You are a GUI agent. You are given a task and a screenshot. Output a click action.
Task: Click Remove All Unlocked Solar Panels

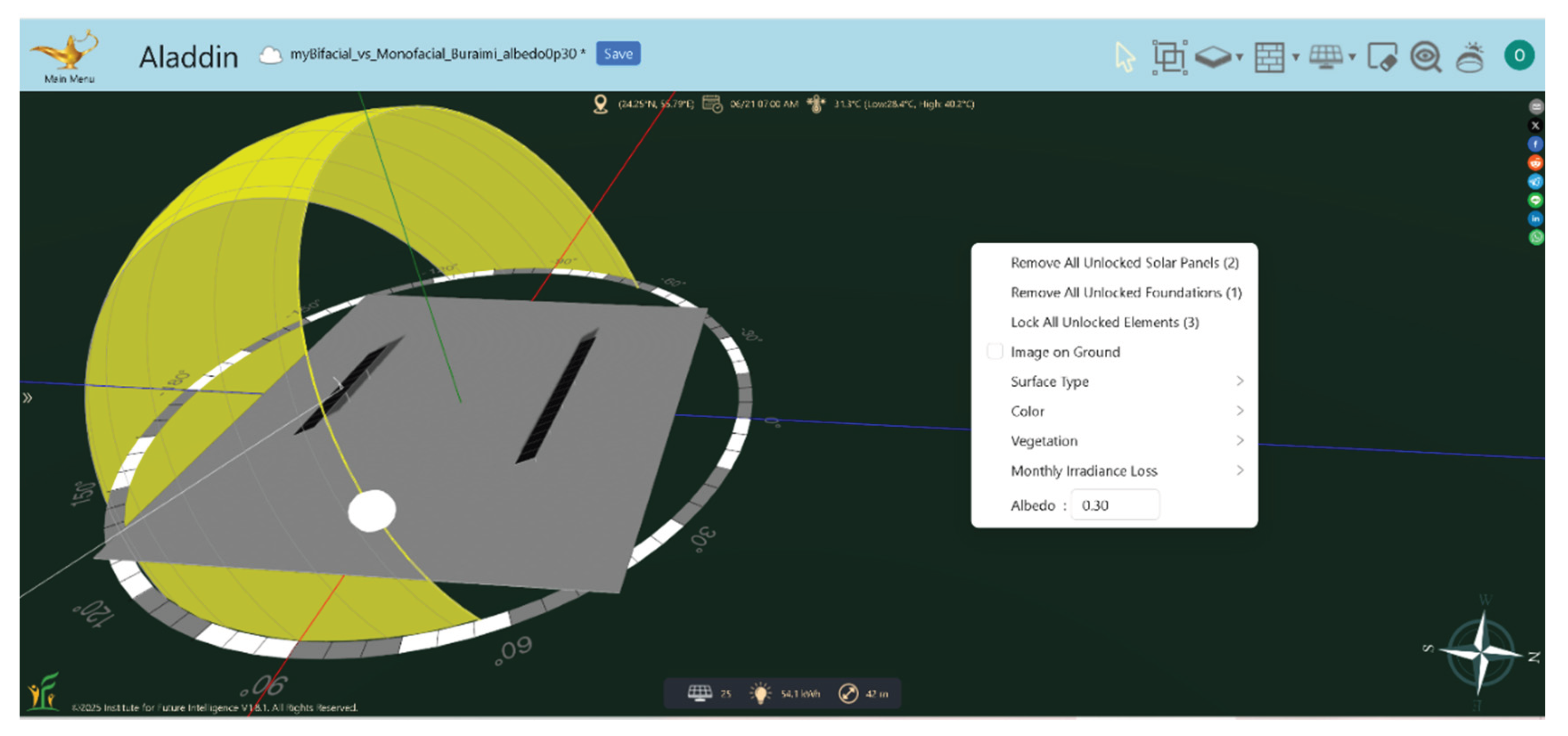pos(1124,263)
